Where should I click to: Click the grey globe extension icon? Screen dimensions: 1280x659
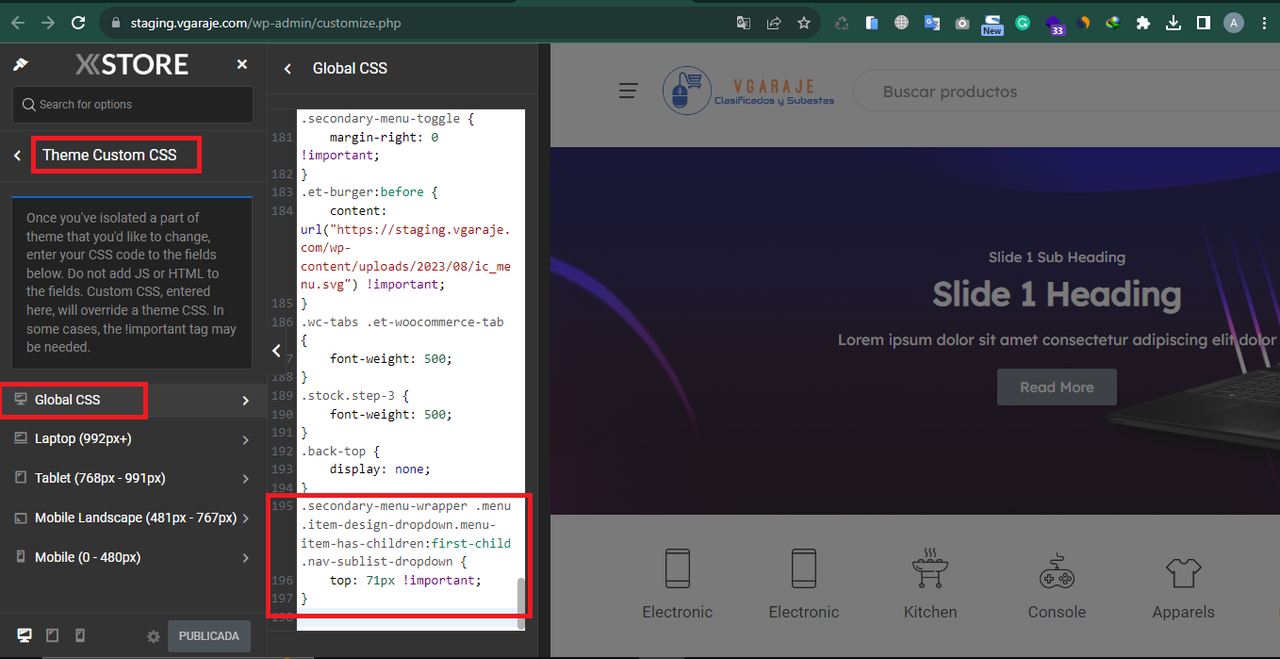(x=902, y=23)
